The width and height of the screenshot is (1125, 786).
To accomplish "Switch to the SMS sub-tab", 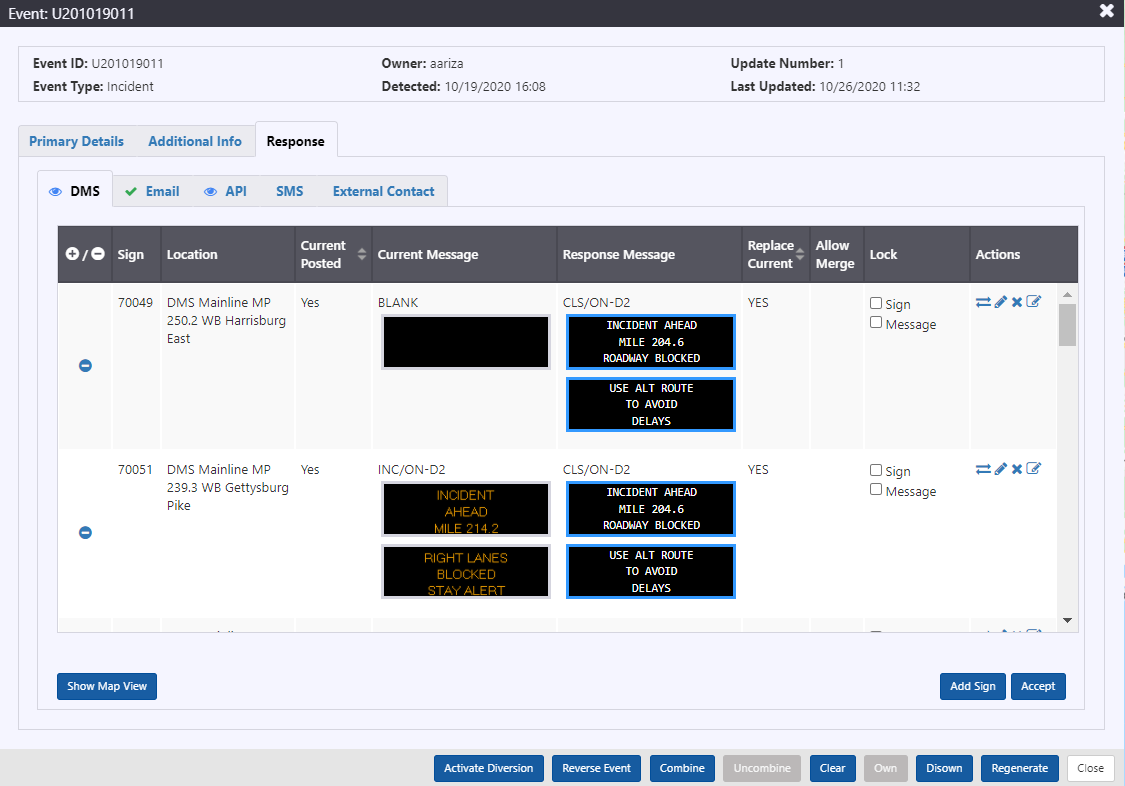I will click(x=290, y=191).
